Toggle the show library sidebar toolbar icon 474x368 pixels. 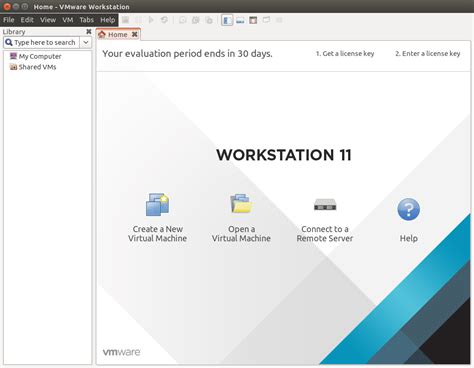coord(227,20)
